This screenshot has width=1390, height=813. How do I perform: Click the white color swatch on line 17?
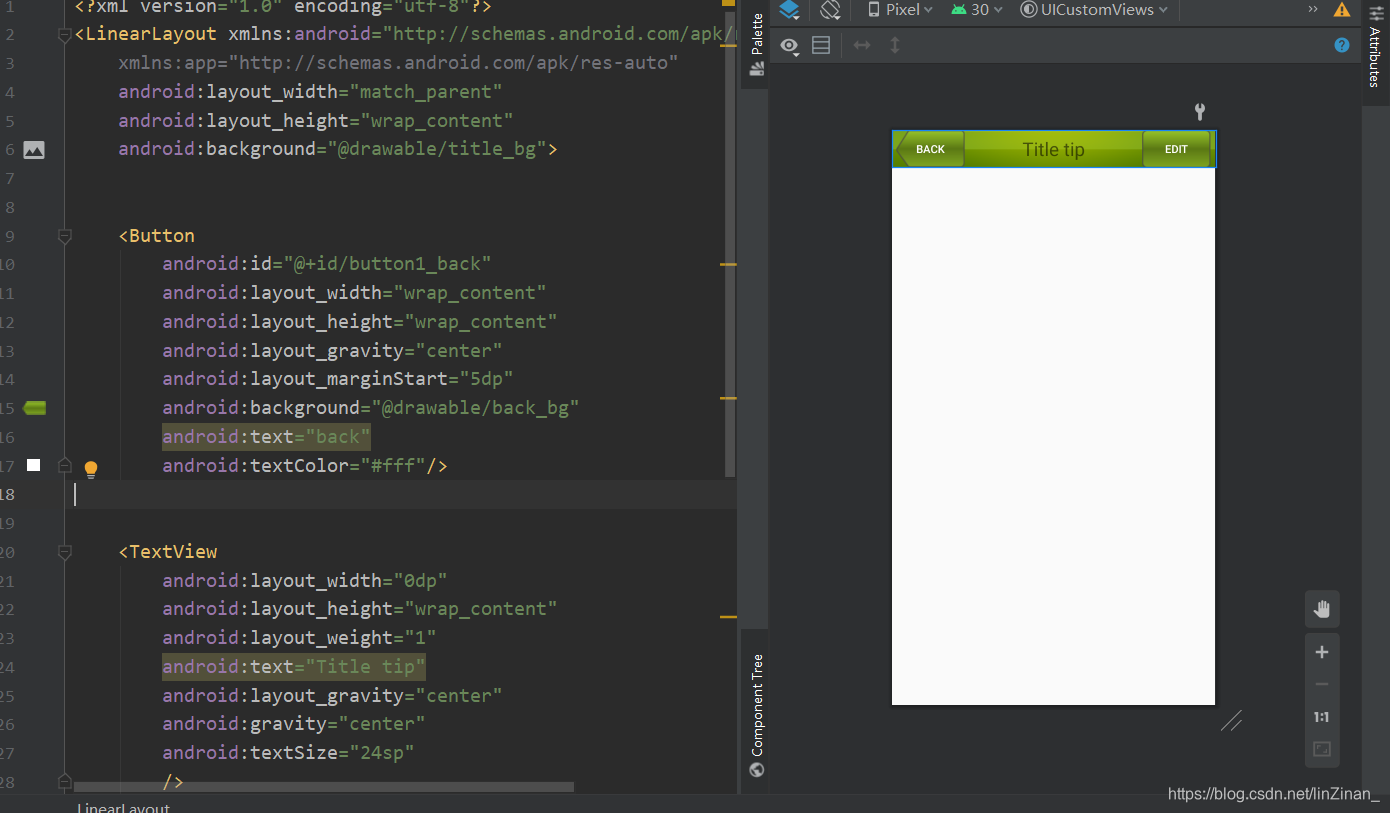pyautogui.click(x=33, y=465)
